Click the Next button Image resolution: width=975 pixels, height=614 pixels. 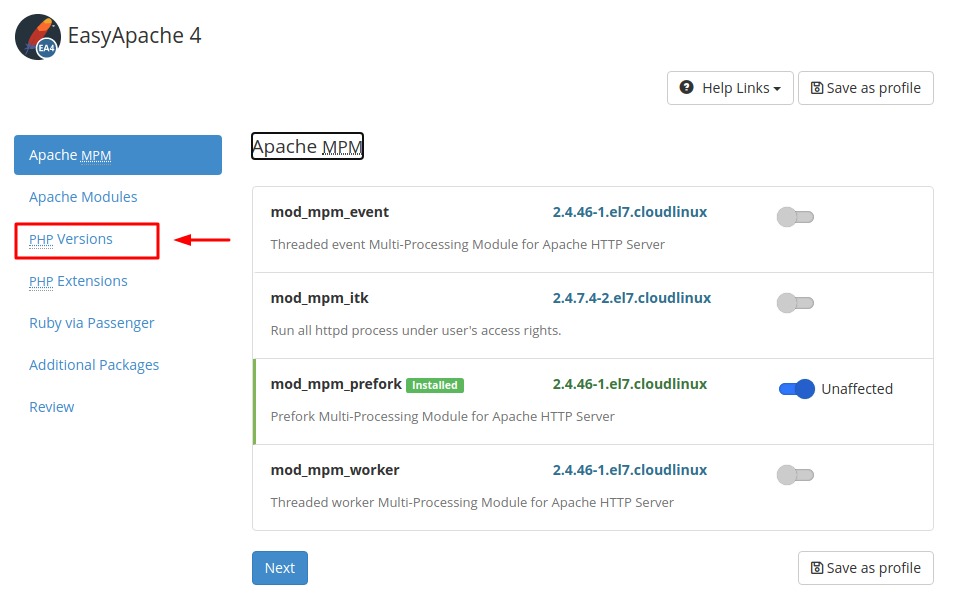280,568
